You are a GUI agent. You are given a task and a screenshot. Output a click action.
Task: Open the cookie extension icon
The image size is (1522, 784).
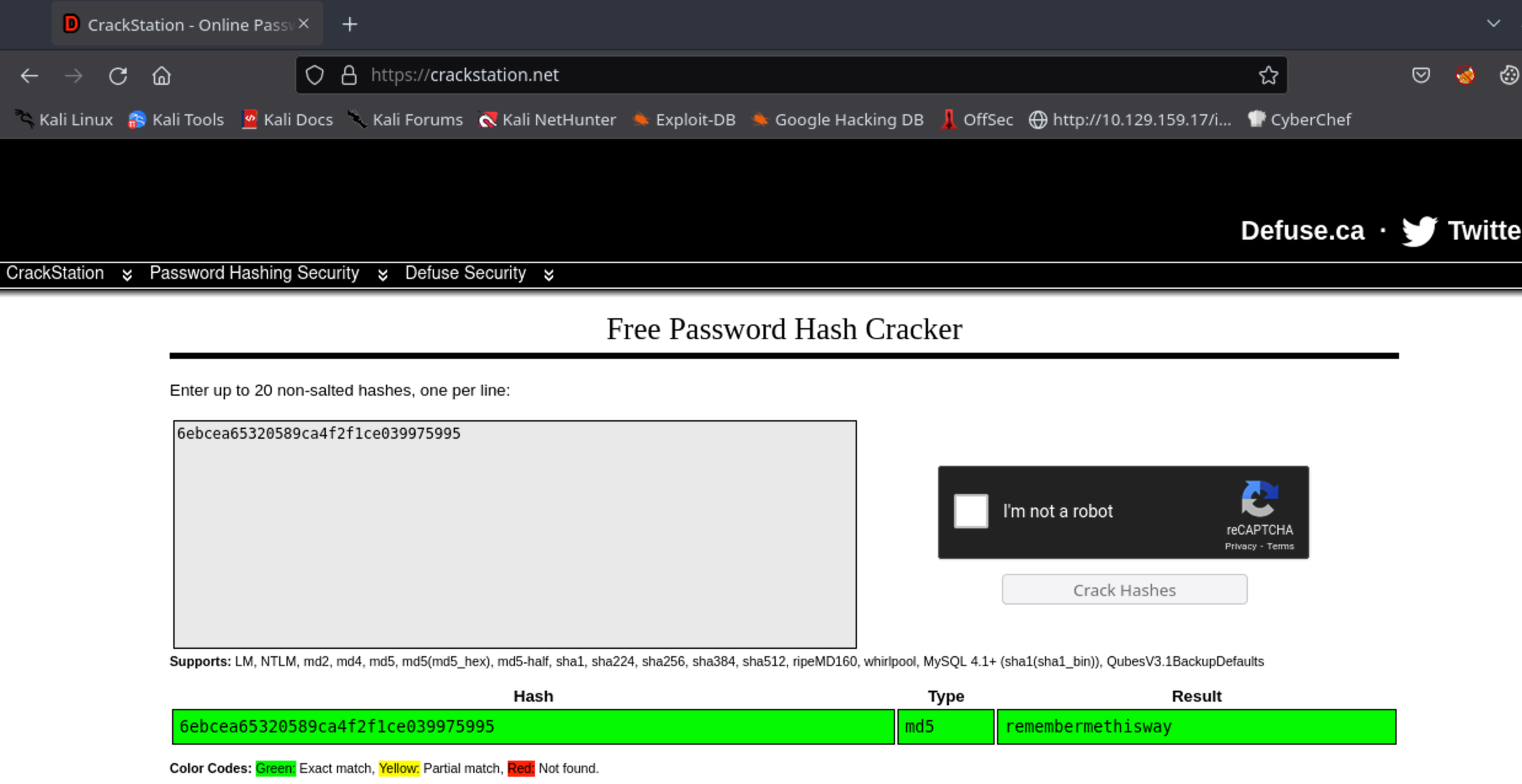click(x=1509, y=75)
